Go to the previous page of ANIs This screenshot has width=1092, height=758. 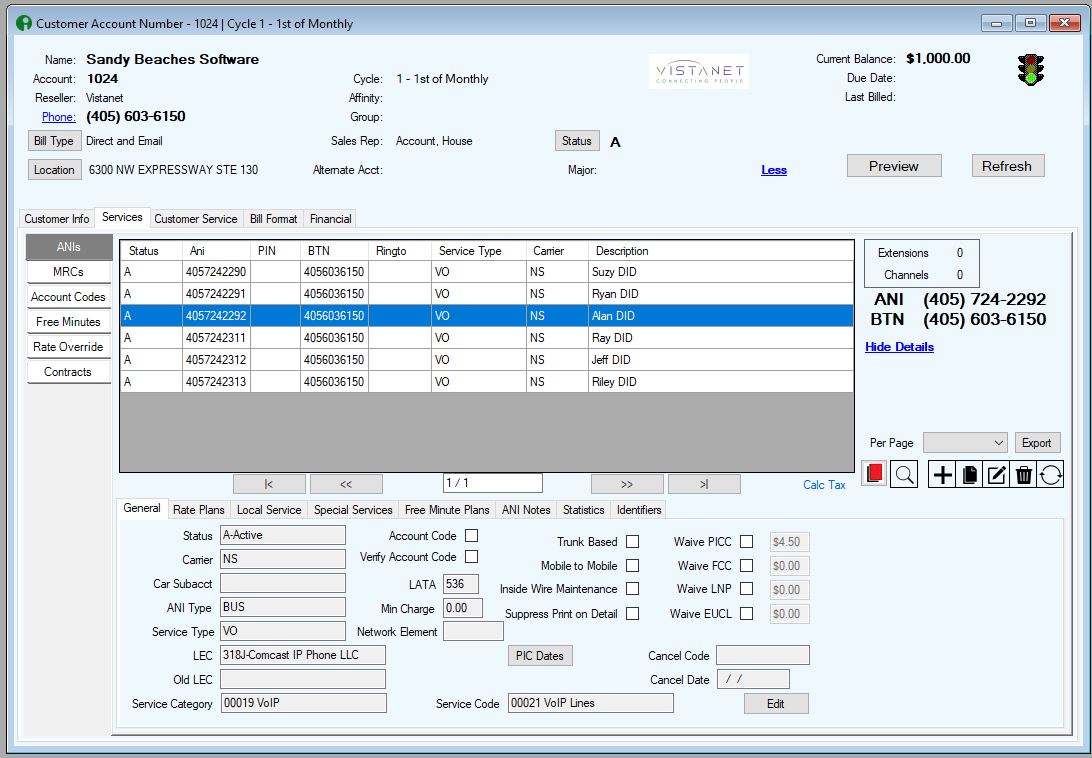point(346,484)
